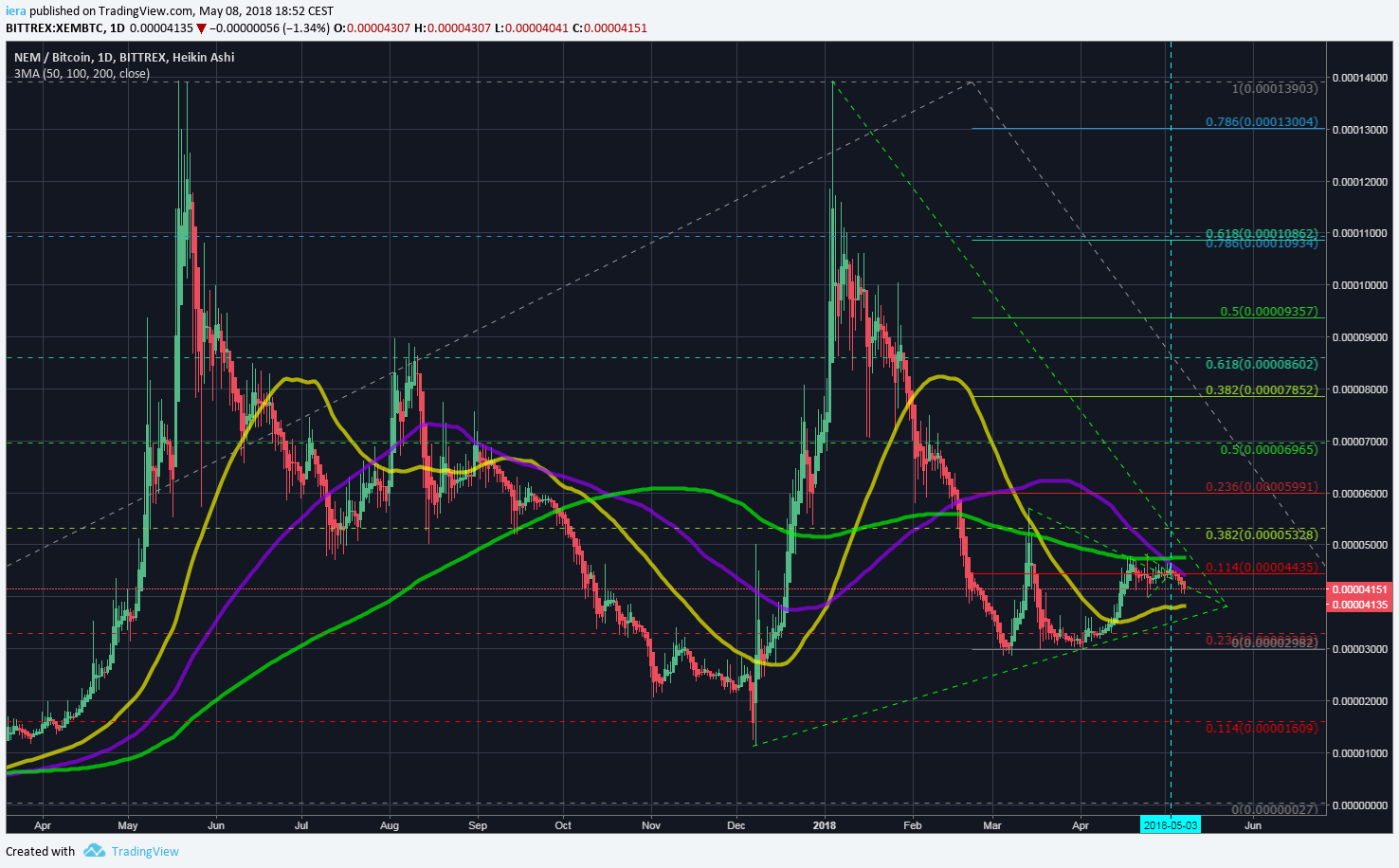Open the author link "iera"
The image size is (1399, 868).
pos(15,10)
